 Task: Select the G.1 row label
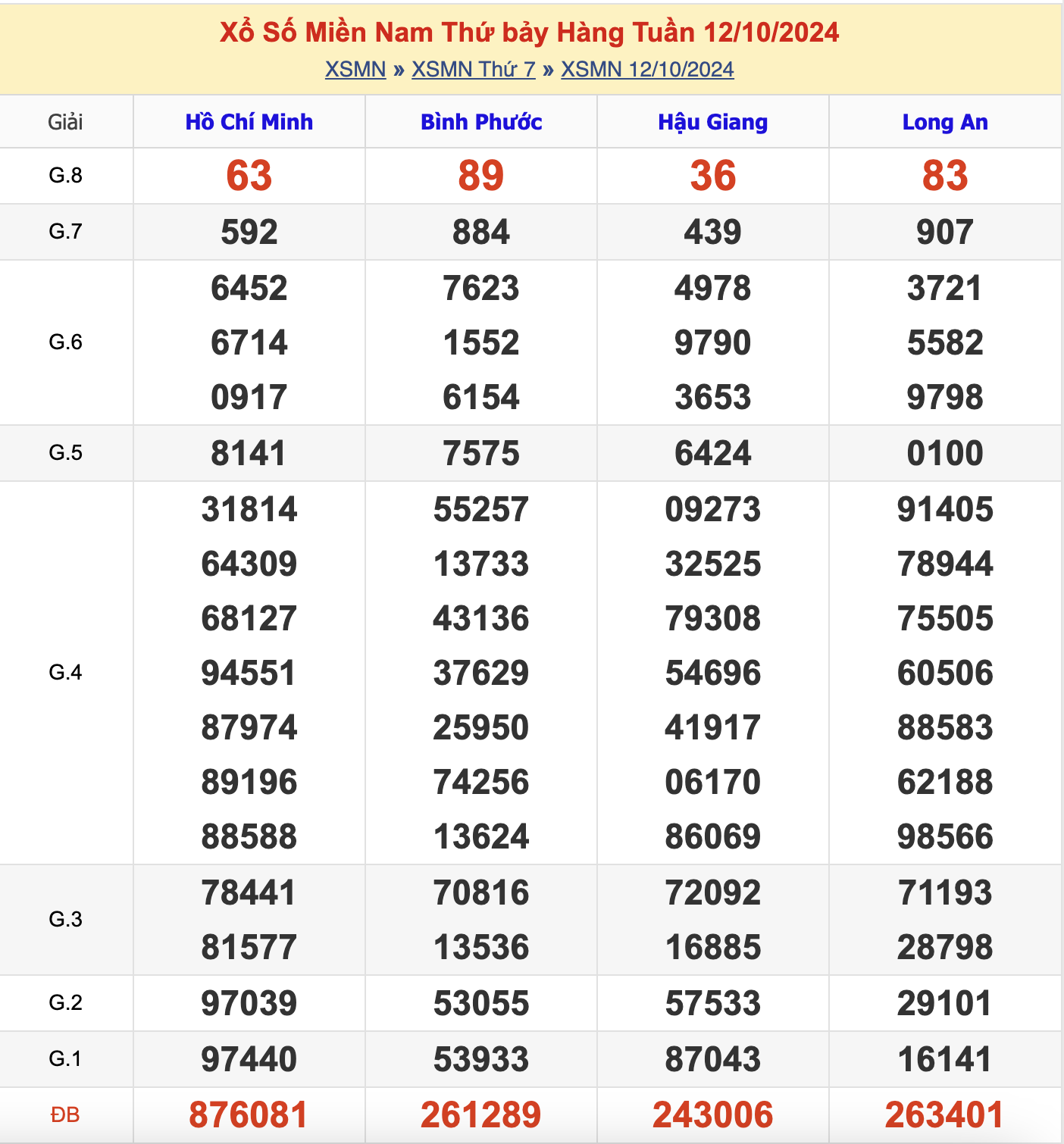(66, 1059)
